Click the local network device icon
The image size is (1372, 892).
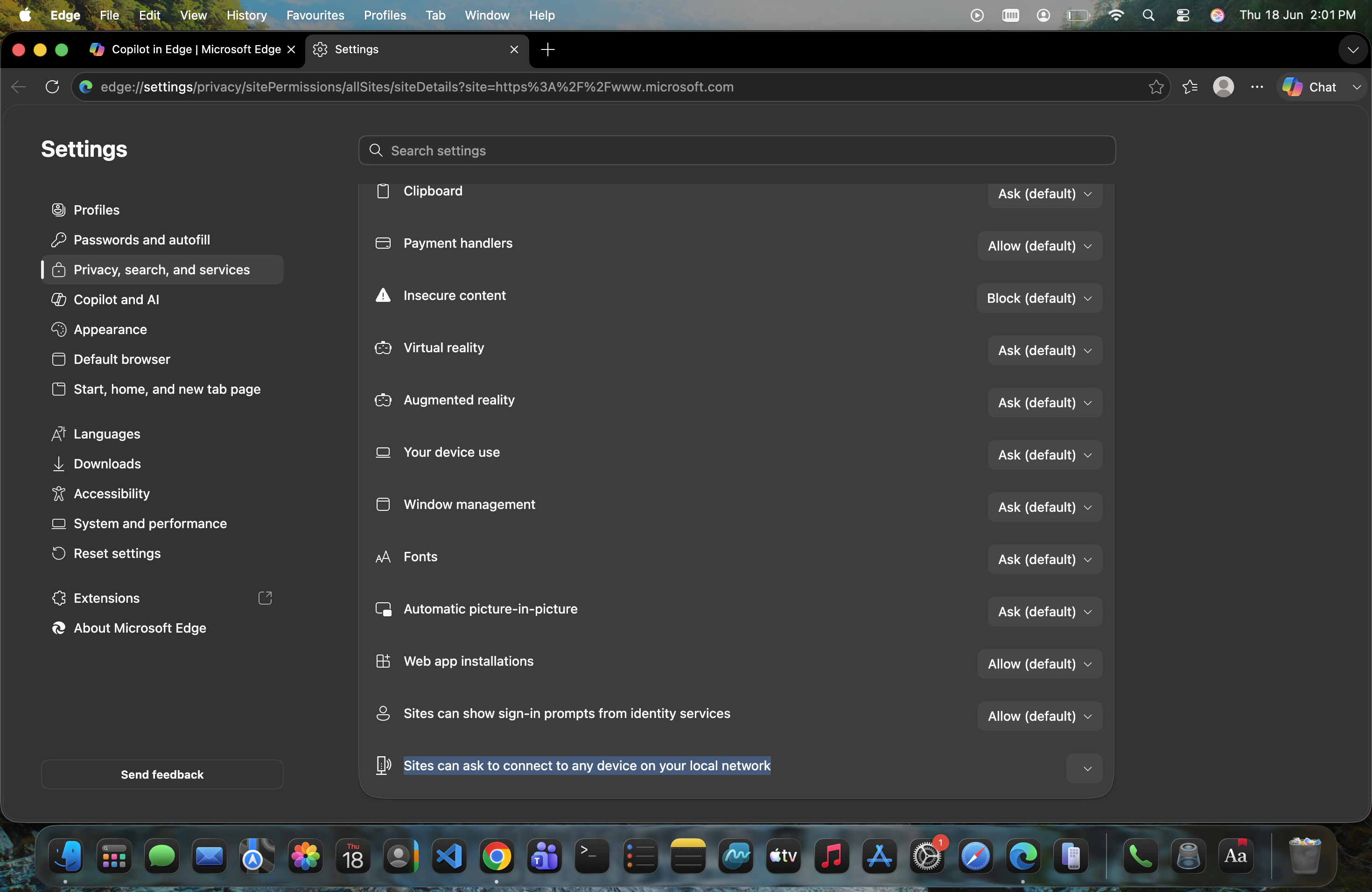[x=383, y=766]
